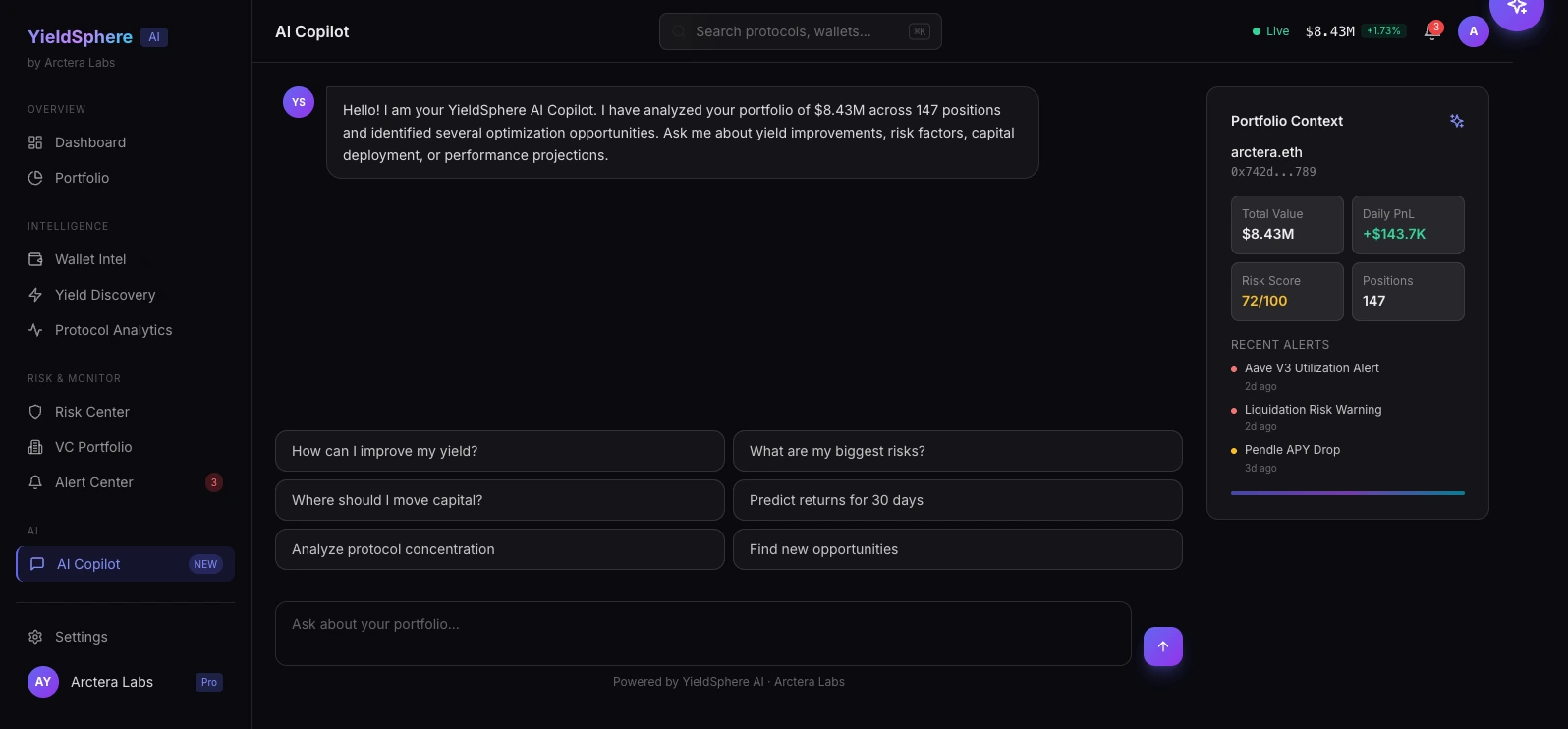Viewport: 1568px width, 729px height.
Task: Click the Daily PnL card
Action: click(1408, 225)
